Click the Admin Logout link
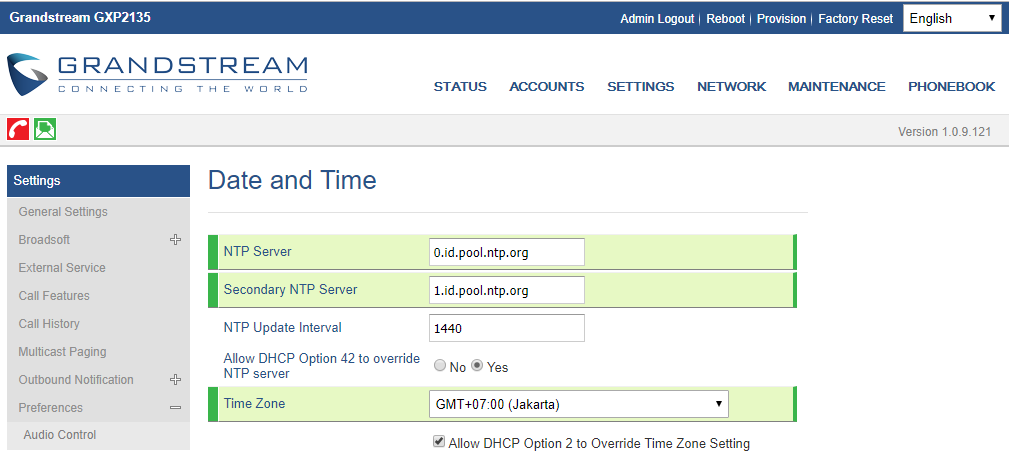This screenshot has width=1009, height=453. [657, 19]
